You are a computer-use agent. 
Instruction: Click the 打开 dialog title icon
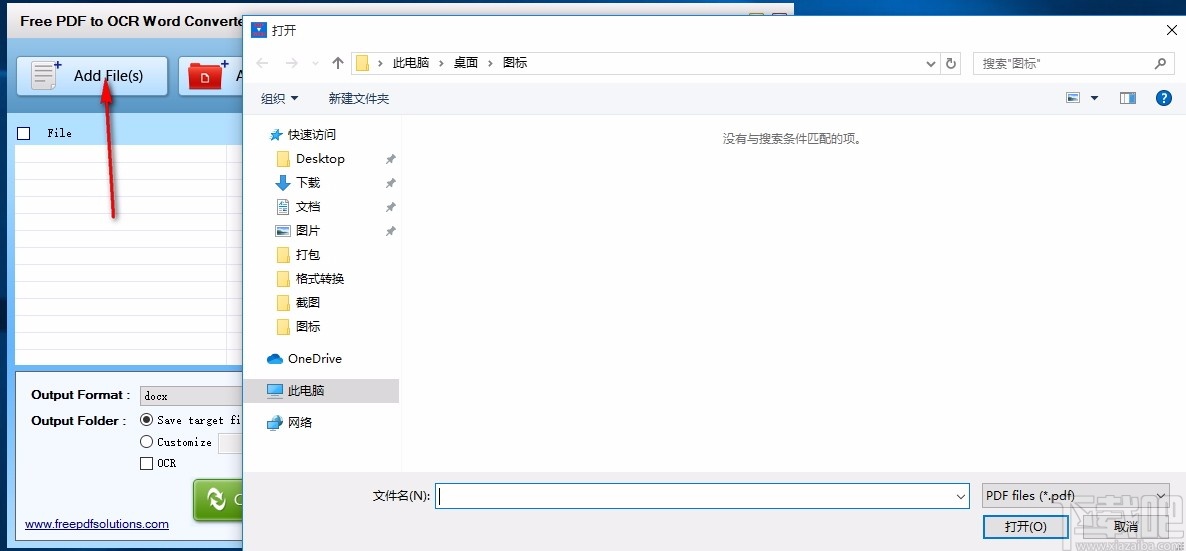coord(259,30)
